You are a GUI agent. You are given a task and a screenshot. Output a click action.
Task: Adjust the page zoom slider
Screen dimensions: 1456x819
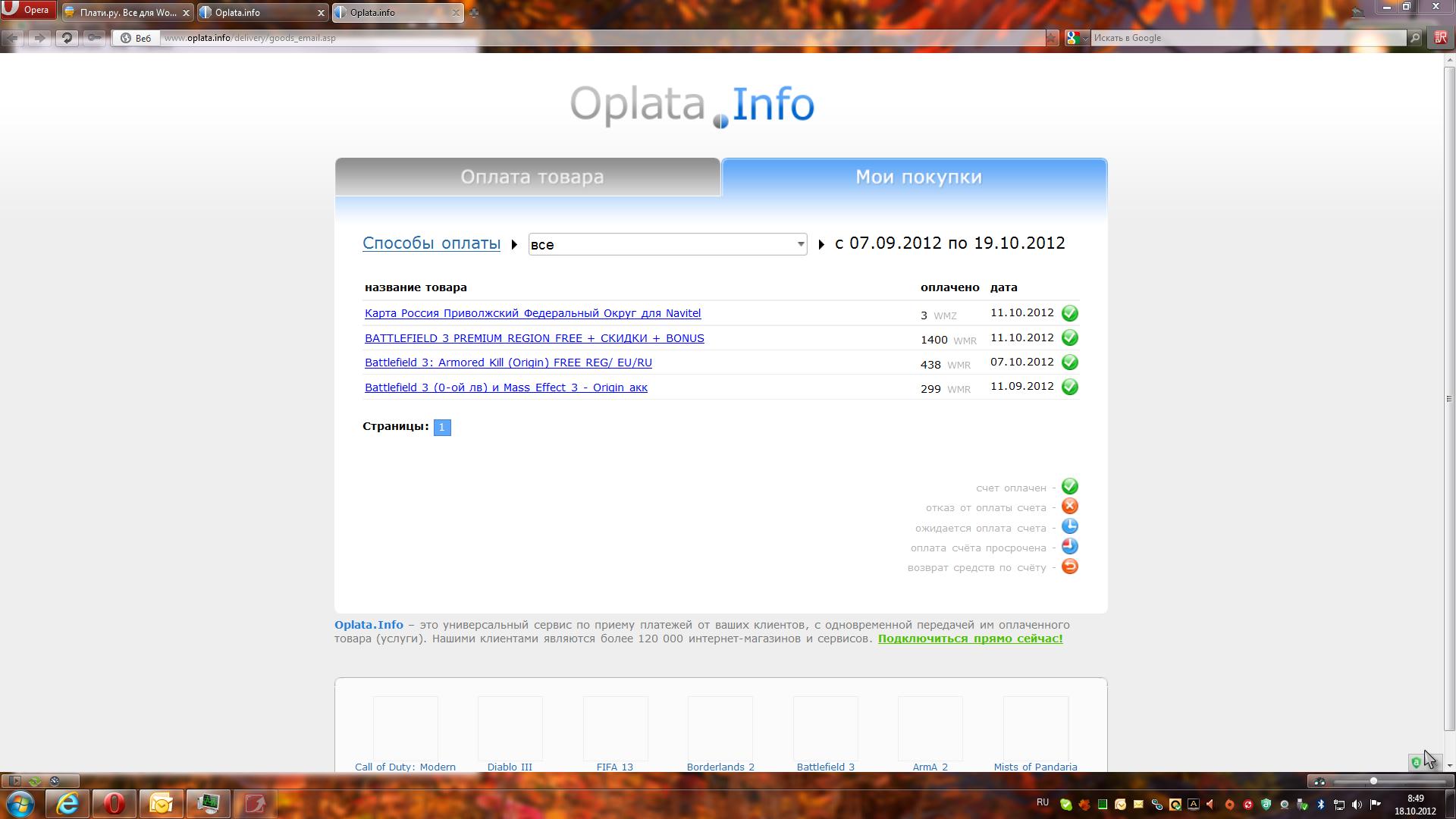pyautogui.click(x=1373, y=781)
